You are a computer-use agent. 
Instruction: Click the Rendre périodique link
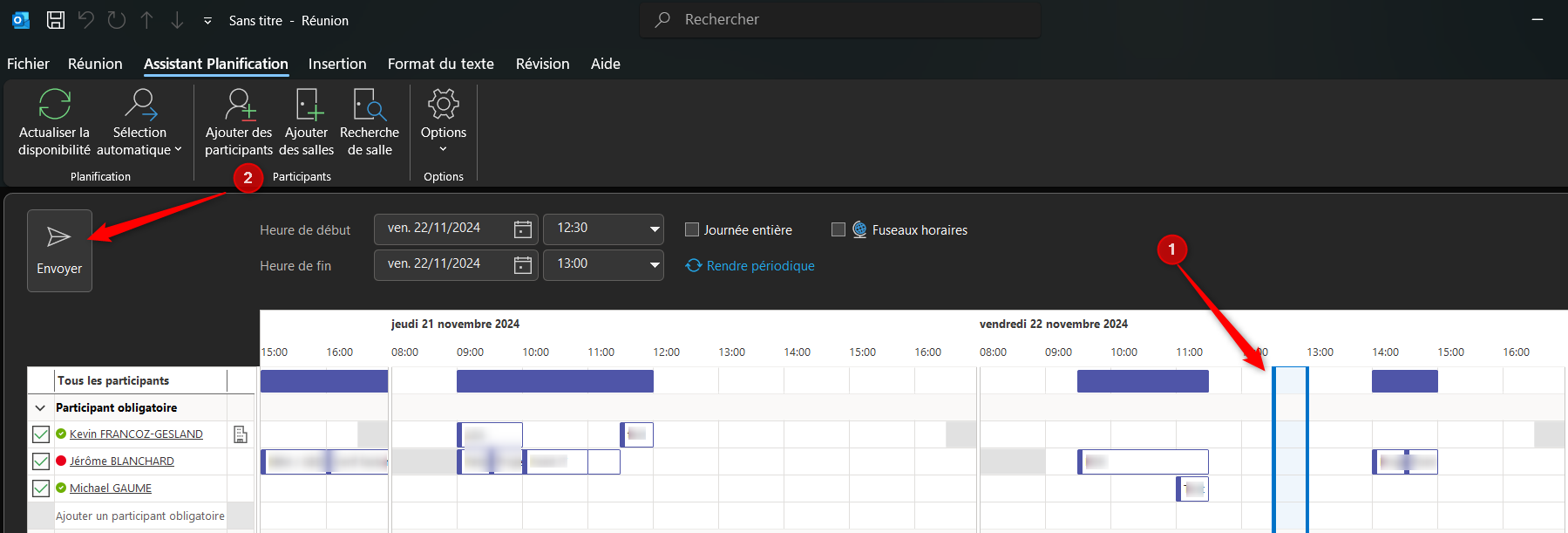point(760,266)
